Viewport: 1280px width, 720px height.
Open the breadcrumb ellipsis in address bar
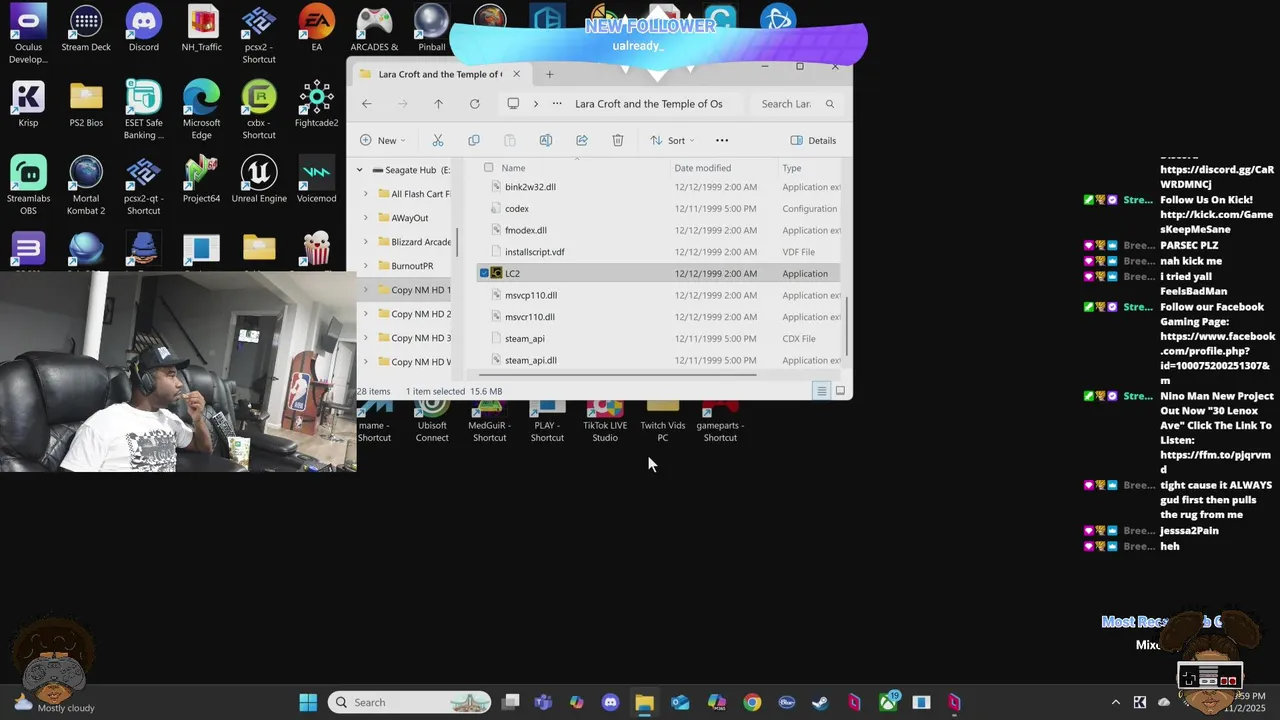(557, 104)
